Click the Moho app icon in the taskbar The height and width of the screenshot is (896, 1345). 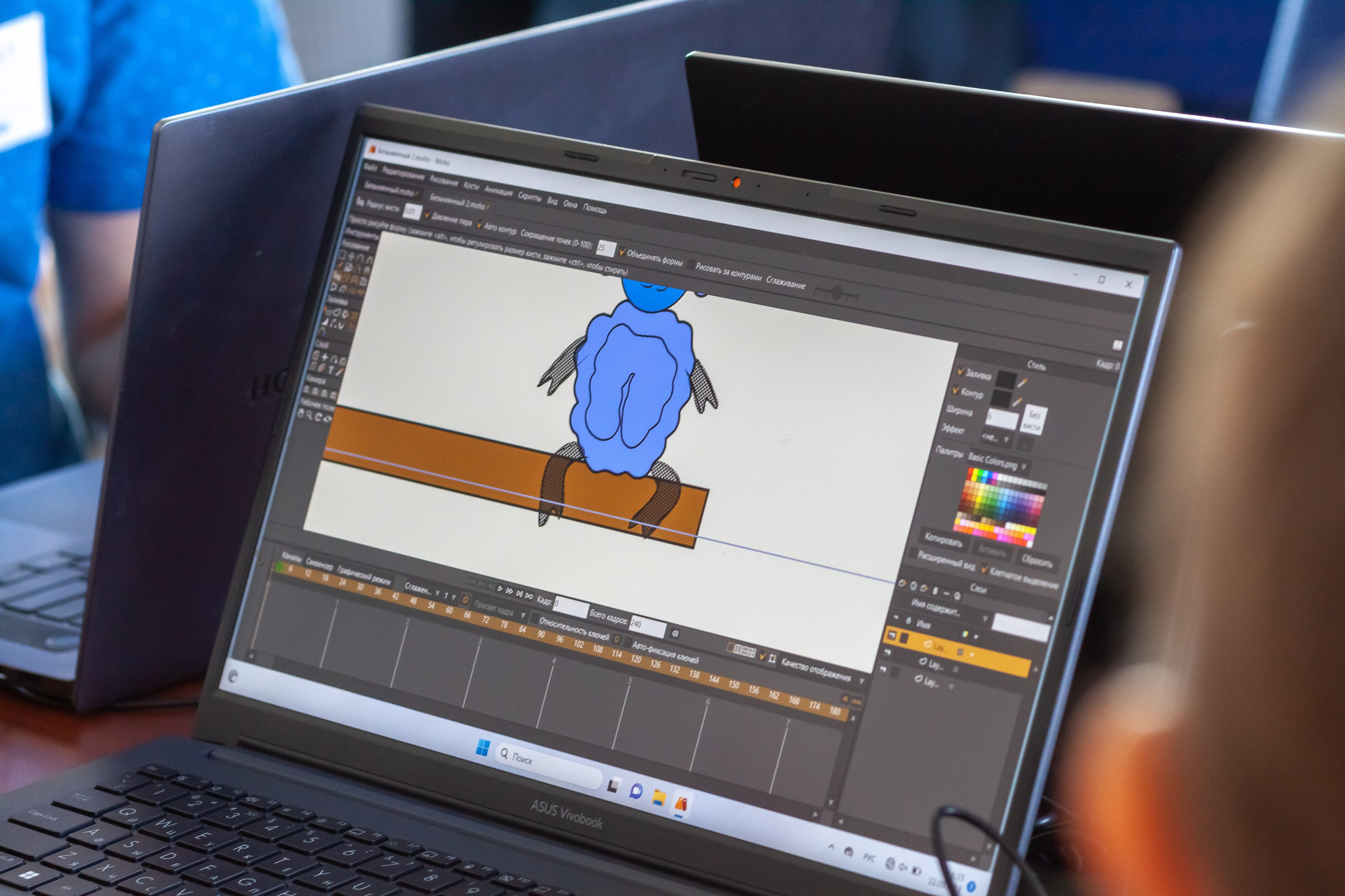point(681,804)
